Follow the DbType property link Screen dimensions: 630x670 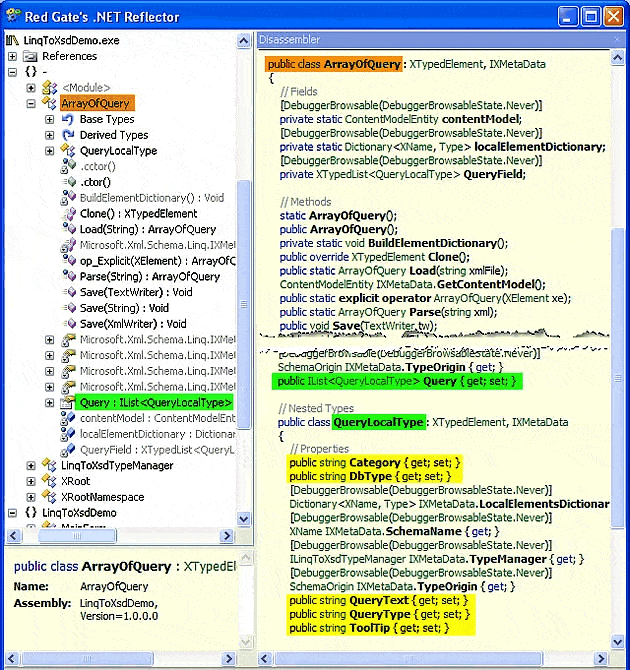pyautogui.click(x=370, y=476)
